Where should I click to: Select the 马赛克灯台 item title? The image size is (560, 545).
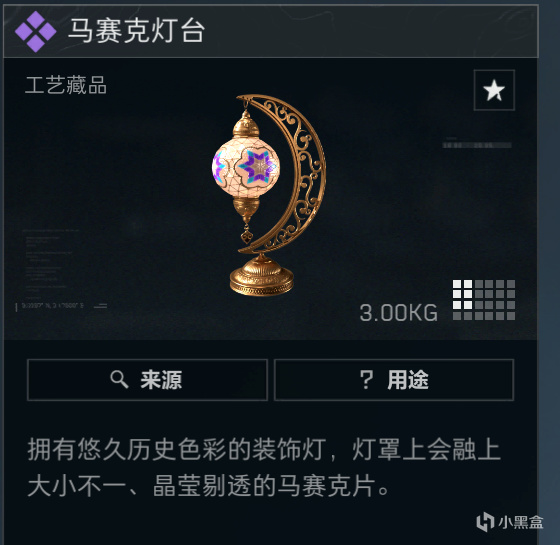(136, 31)
